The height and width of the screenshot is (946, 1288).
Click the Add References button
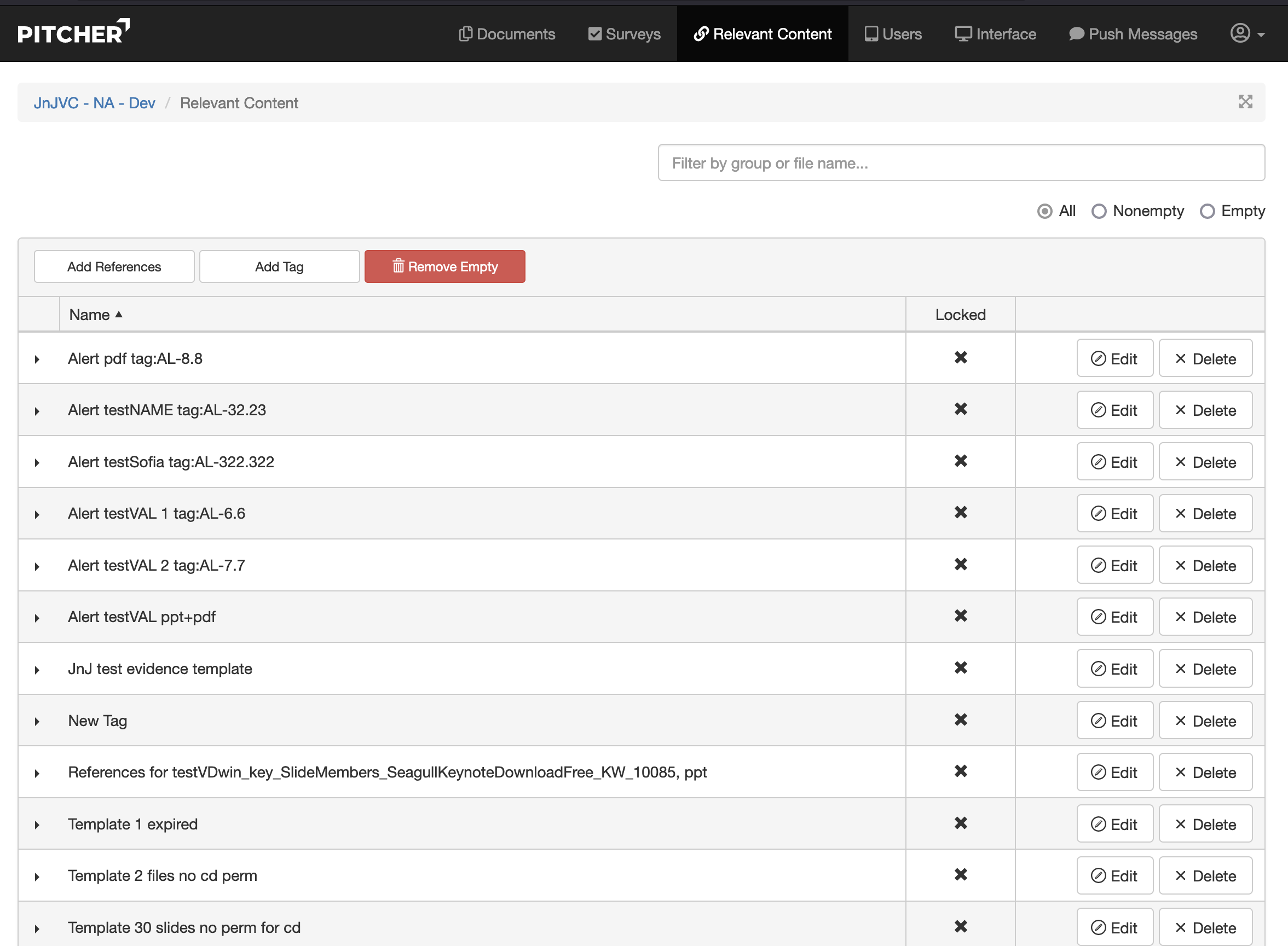tap(114, 266)
